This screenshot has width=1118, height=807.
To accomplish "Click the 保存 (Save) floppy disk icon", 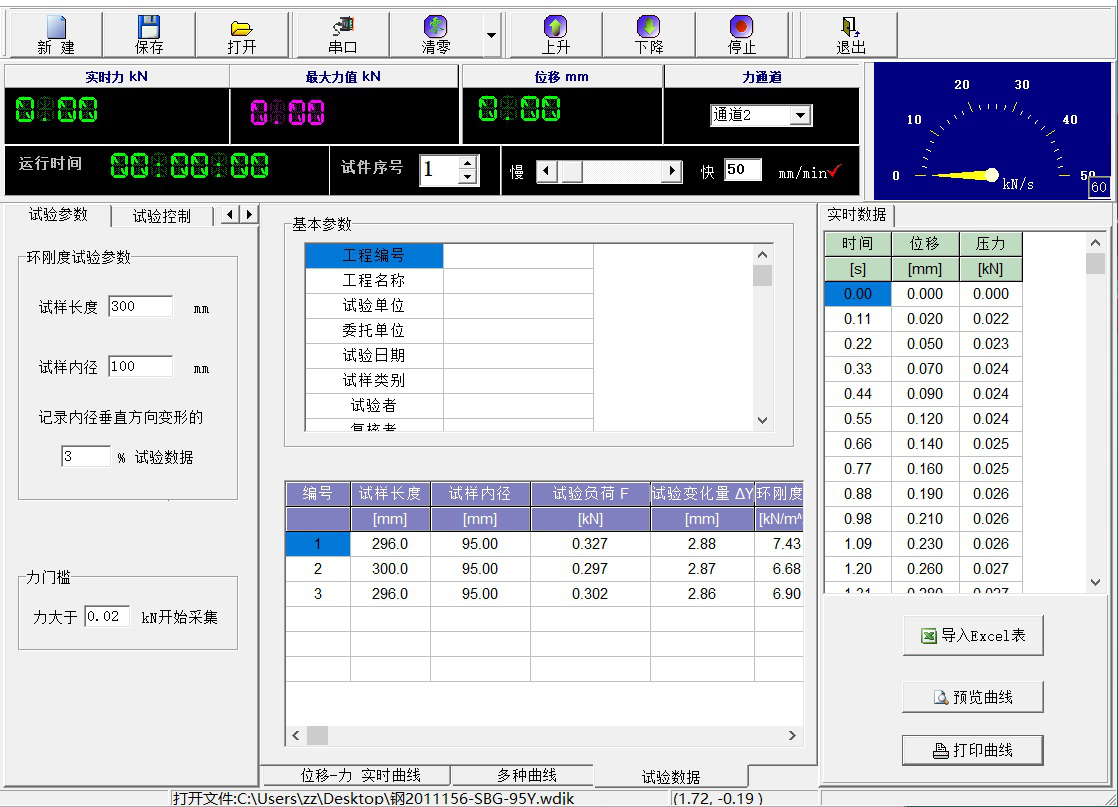I will click(x=149, y=28).
